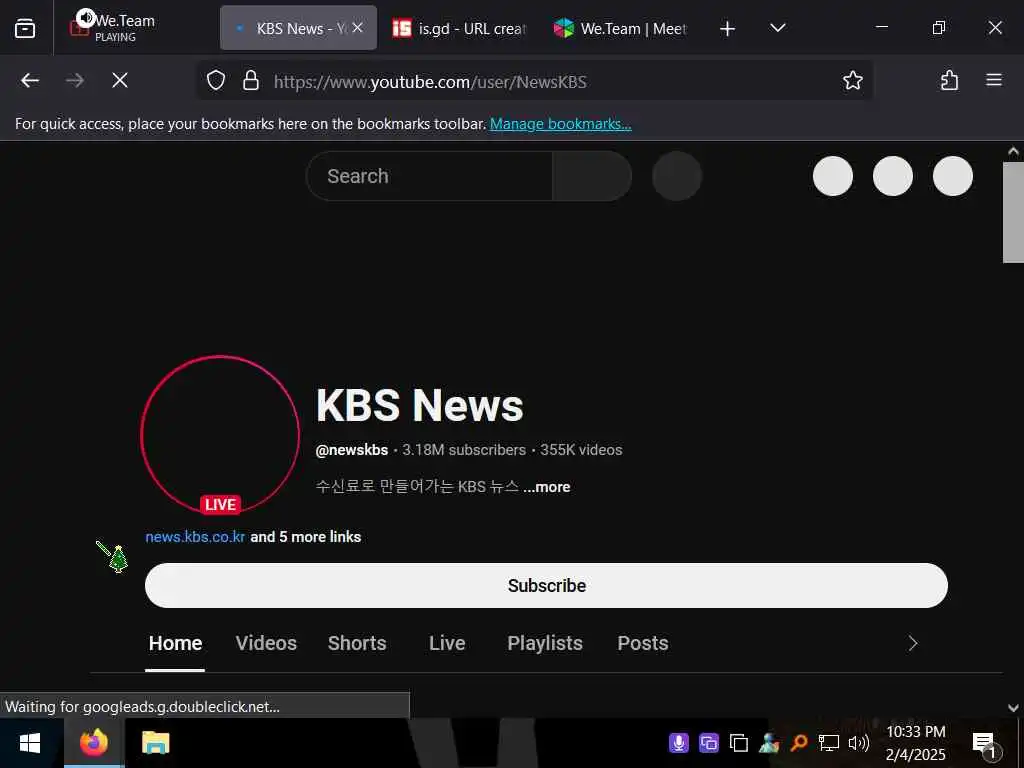Show more channel tabs with right chevron
The width and height of the screenshot is (1024, 768).
[x=913, y=643]
